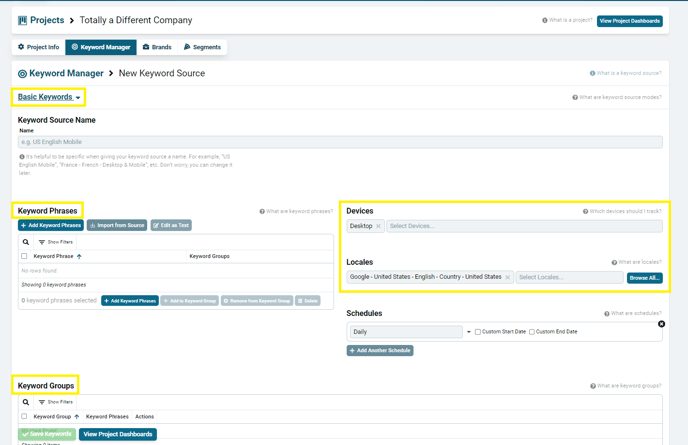
Task: Click Add Keyword Phrases button above table
Action: point(51,225)
